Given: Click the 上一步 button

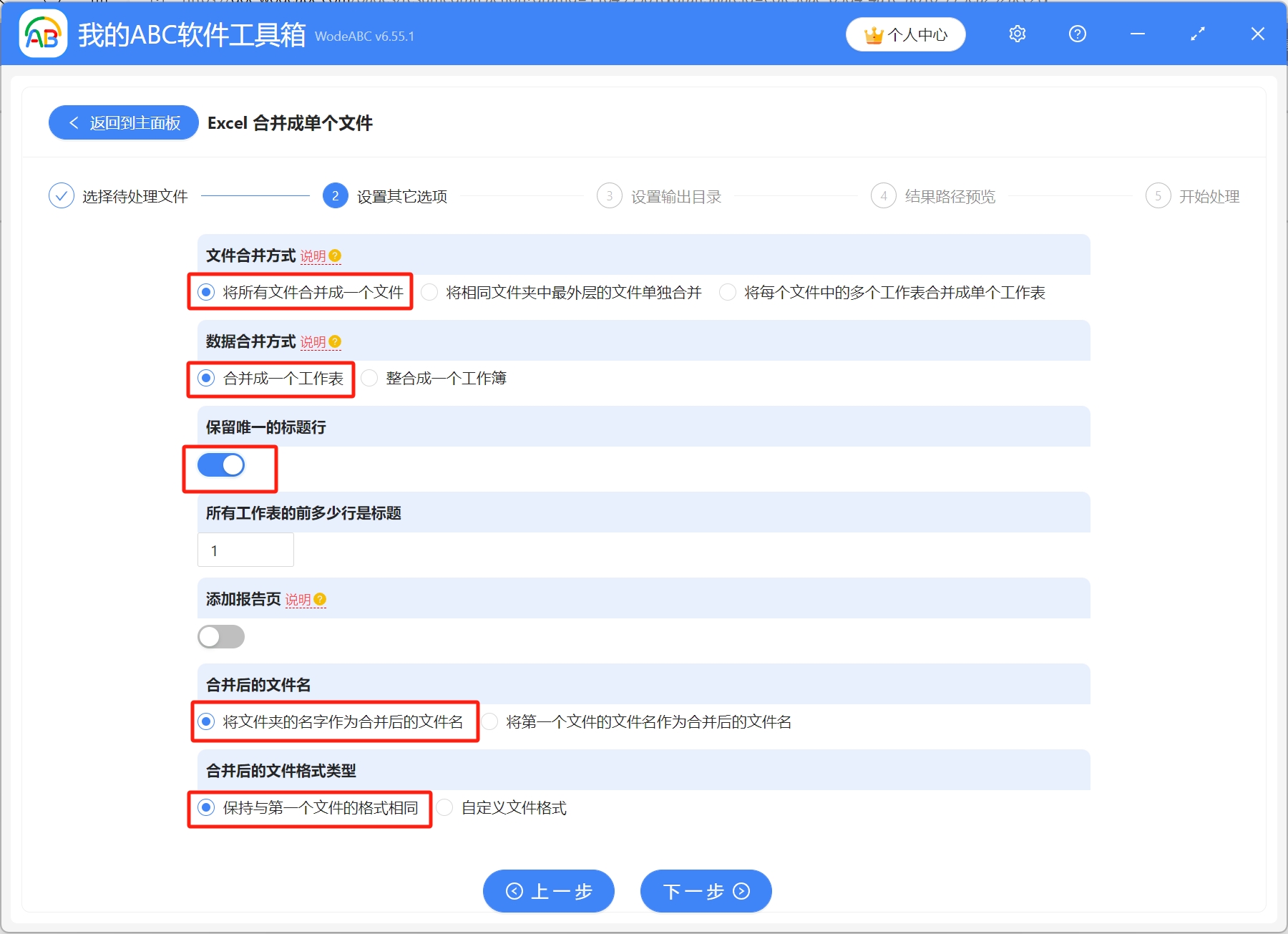Looking at the screenshot, I should click(x=548, y=891).
